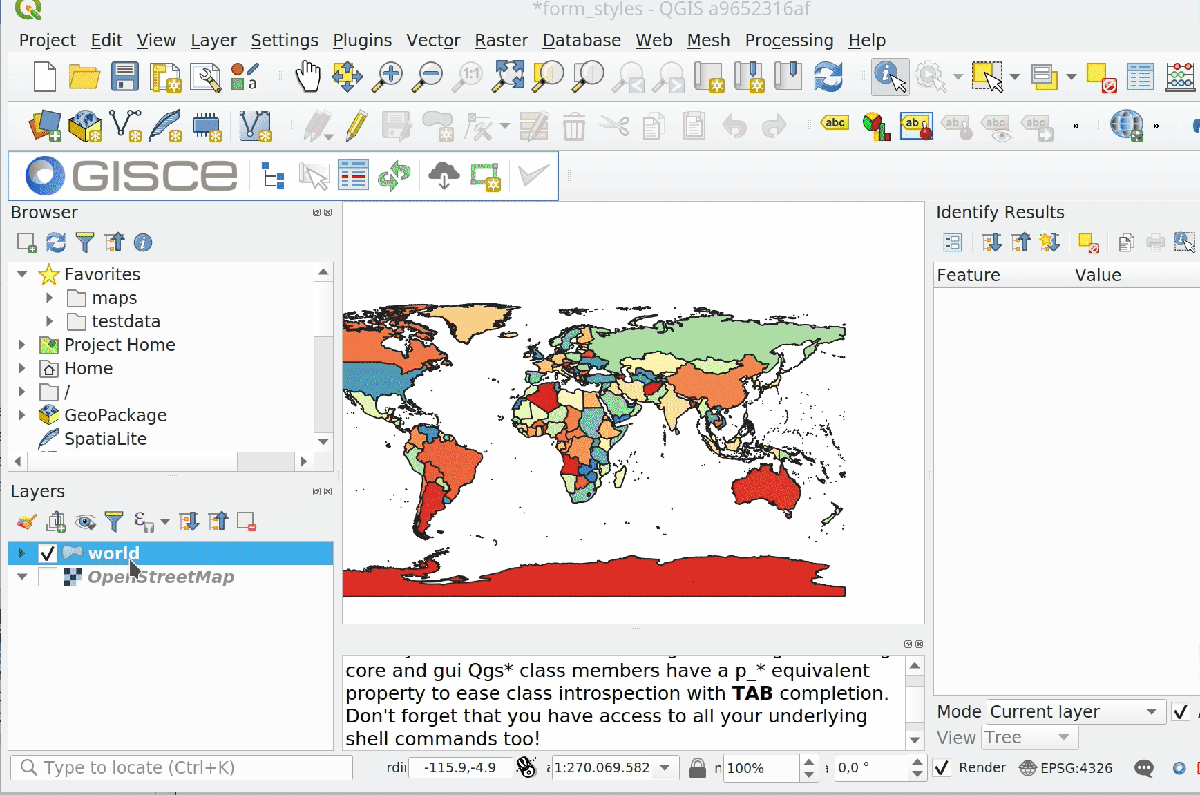
Task: Activate the Identify Features tool
Action: click(889, 76)
